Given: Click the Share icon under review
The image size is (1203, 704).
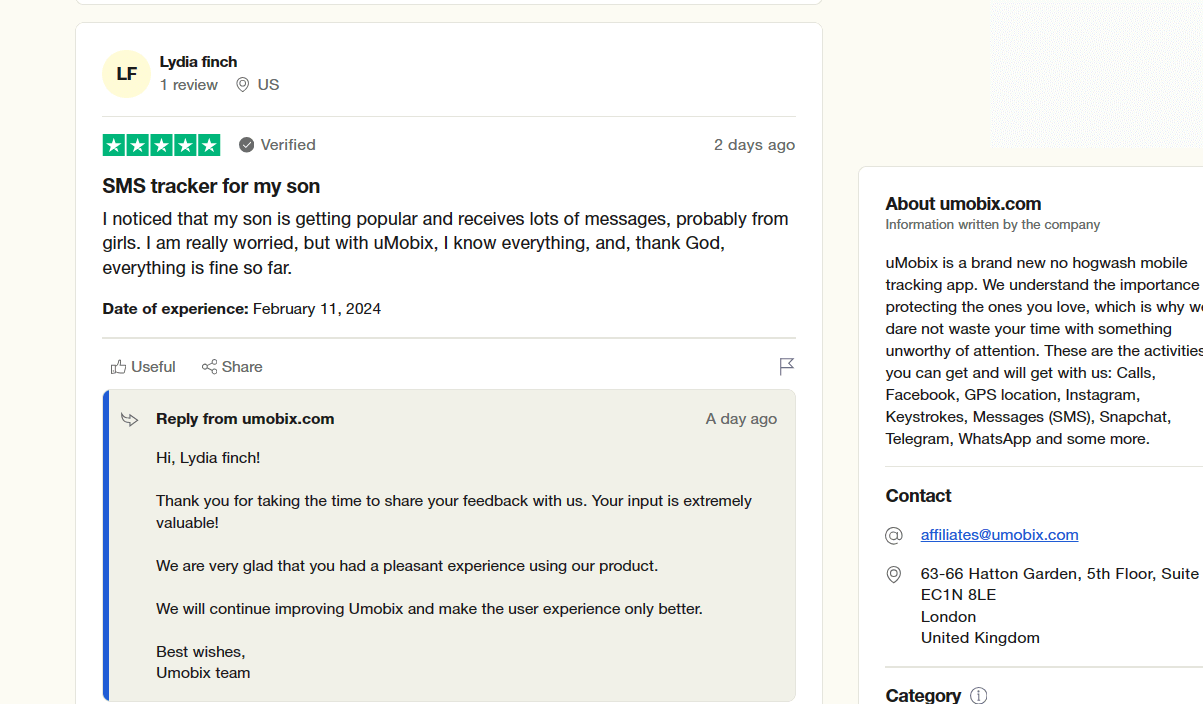Looking at the screenshot, I should click(209, 367).
